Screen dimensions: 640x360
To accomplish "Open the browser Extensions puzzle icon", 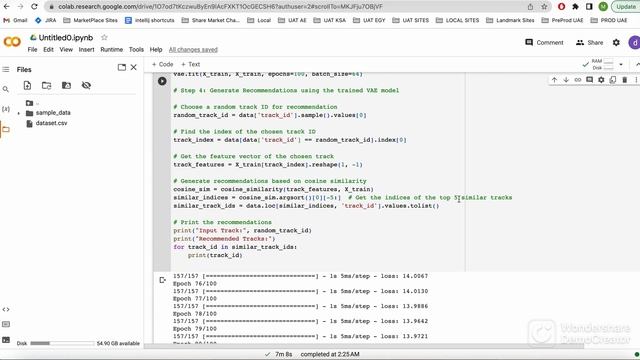I will [576, 7].
